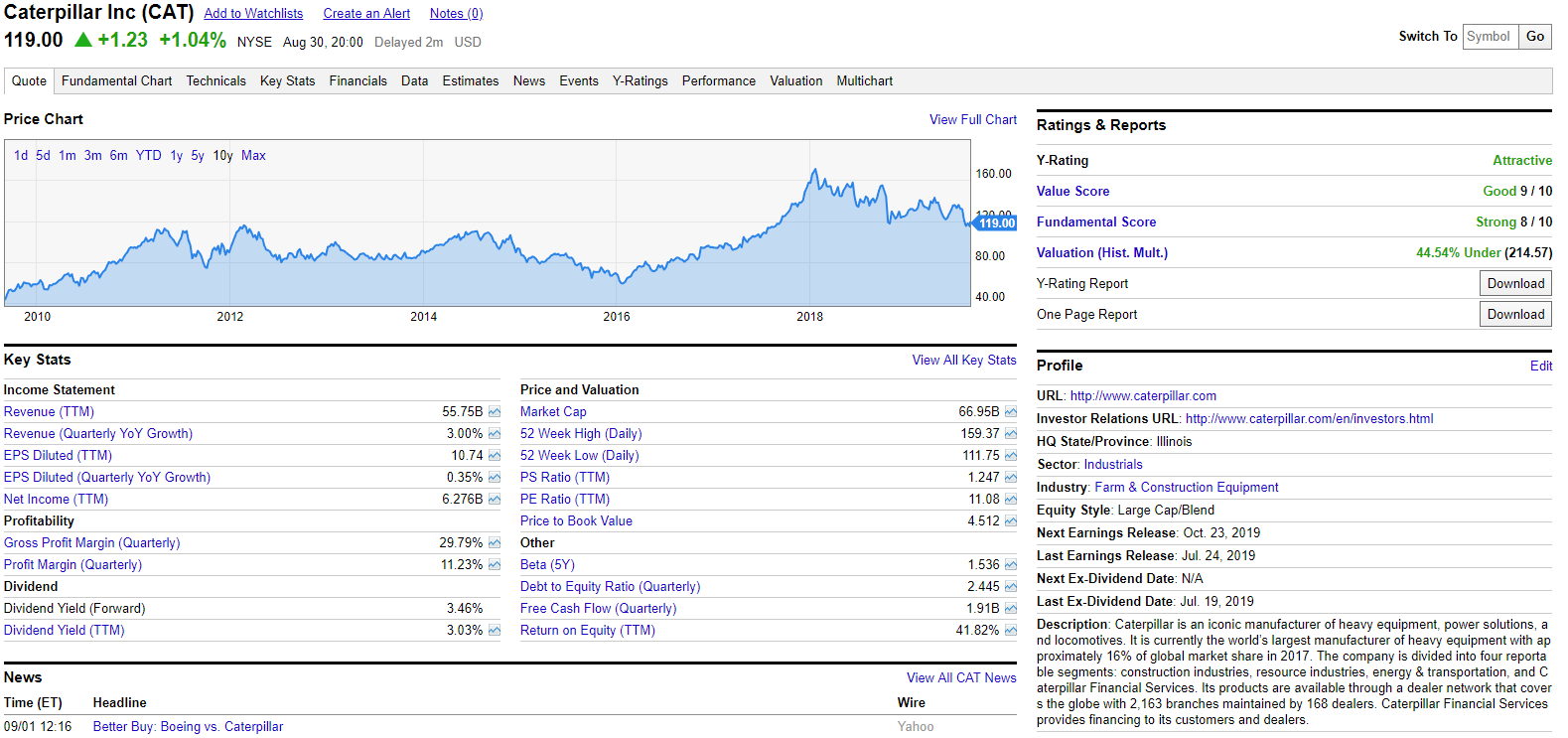Download the Y-Rating Report

(1515, 283)
